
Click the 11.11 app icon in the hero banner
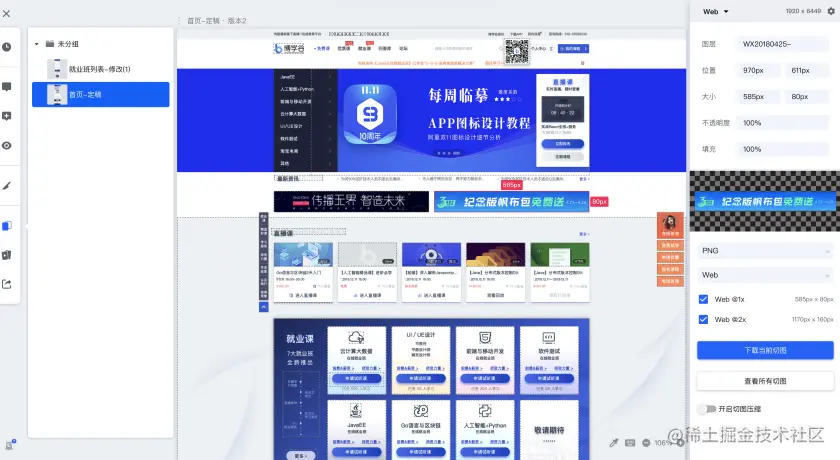pos(370,115)
